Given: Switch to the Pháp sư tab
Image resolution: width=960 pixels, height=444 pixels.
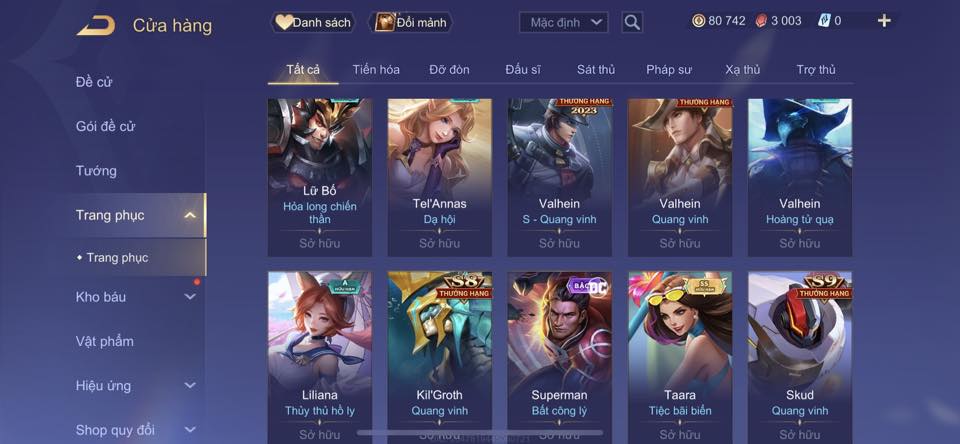Looking at the screenshot, I should [669, 70].
